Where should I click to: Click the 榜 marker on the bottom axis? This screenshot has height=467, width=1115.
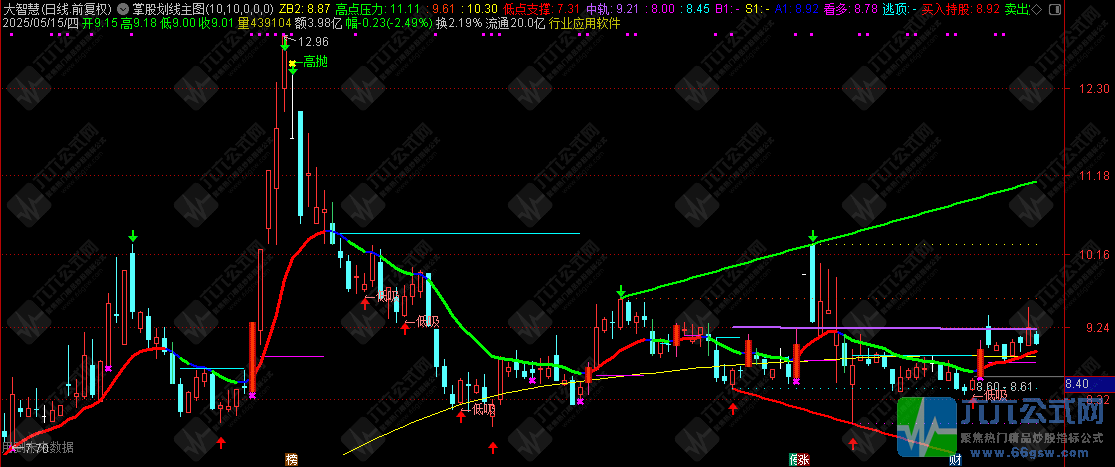291,459
